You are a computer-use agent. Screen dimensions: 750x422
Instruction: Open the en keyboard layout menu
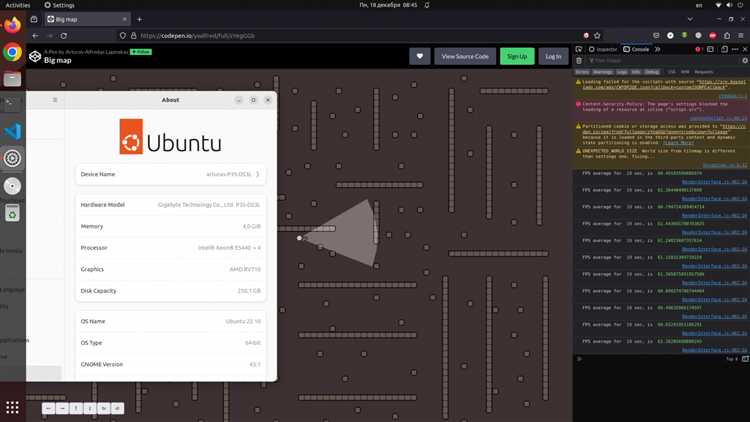coord(699,5)
